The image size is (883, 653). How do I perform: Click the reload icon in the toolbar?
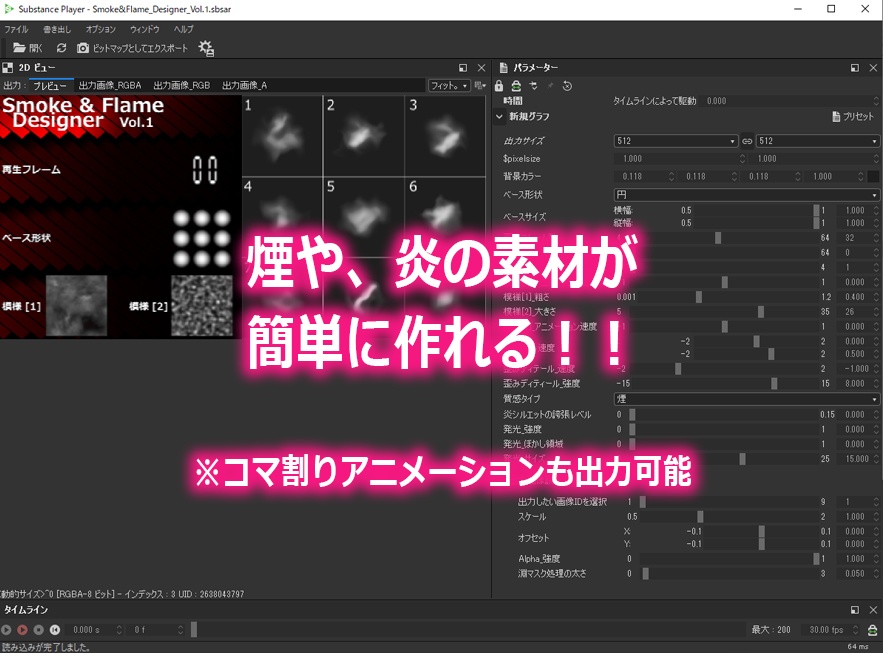click(x=61, y=48)
